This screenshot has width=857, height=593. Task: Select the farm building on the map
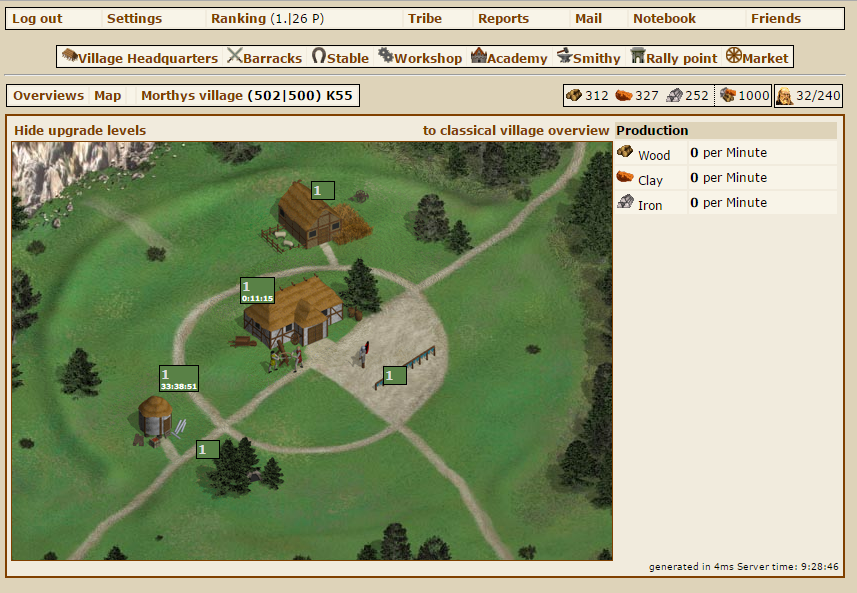coord(310,217)
